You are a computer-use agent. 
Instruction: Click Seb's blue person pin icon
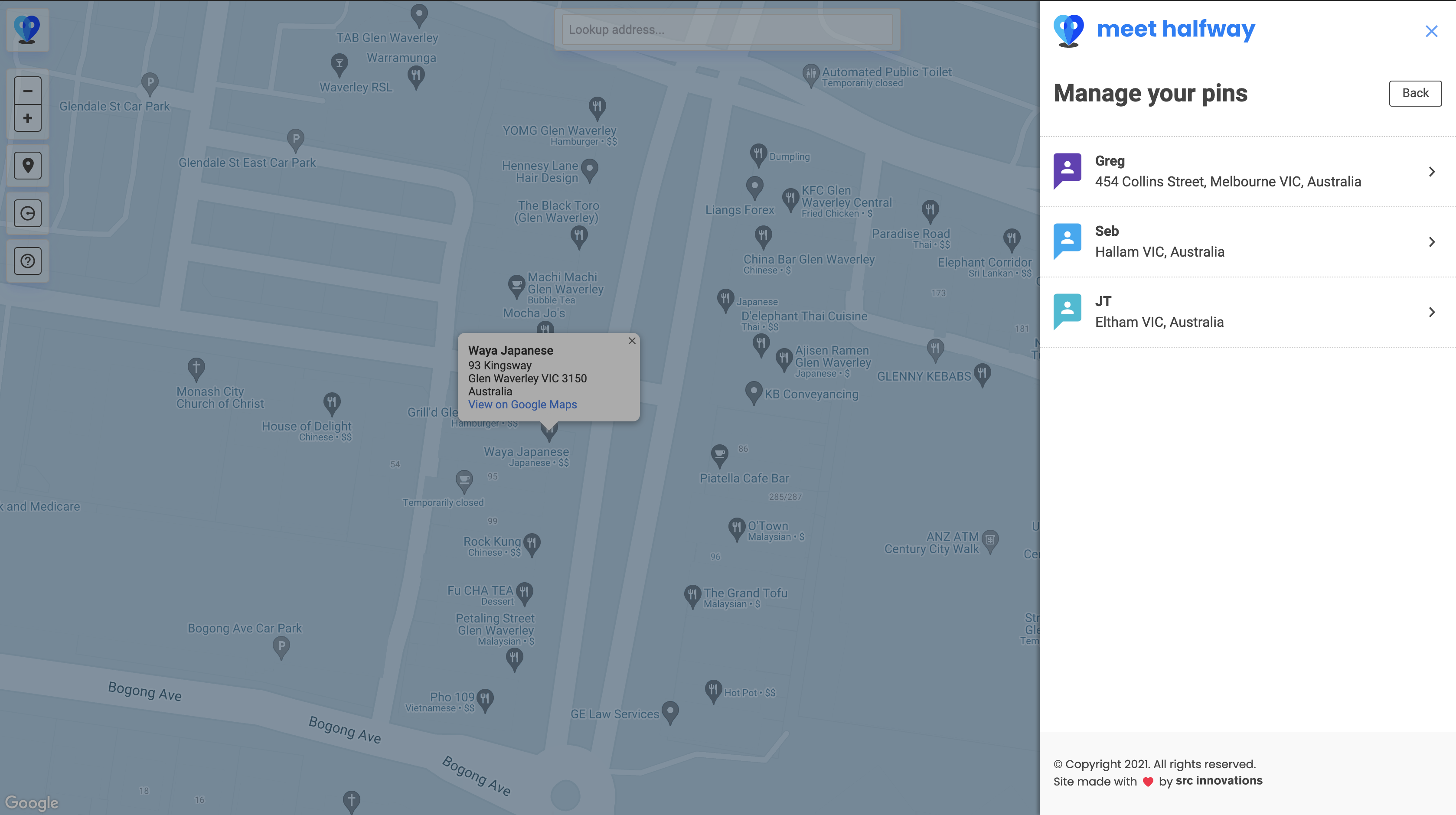1067,240
